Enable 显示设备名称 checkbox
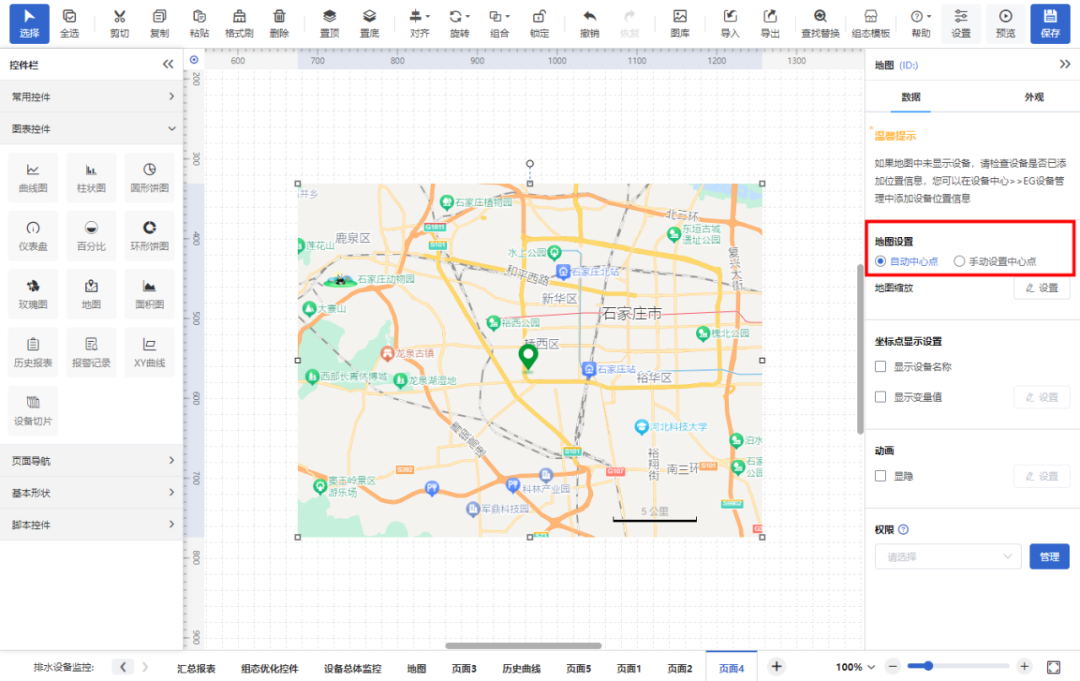The height and width of the screenshot is (681, 1080). pyautogui.click(x=880, y=366)
